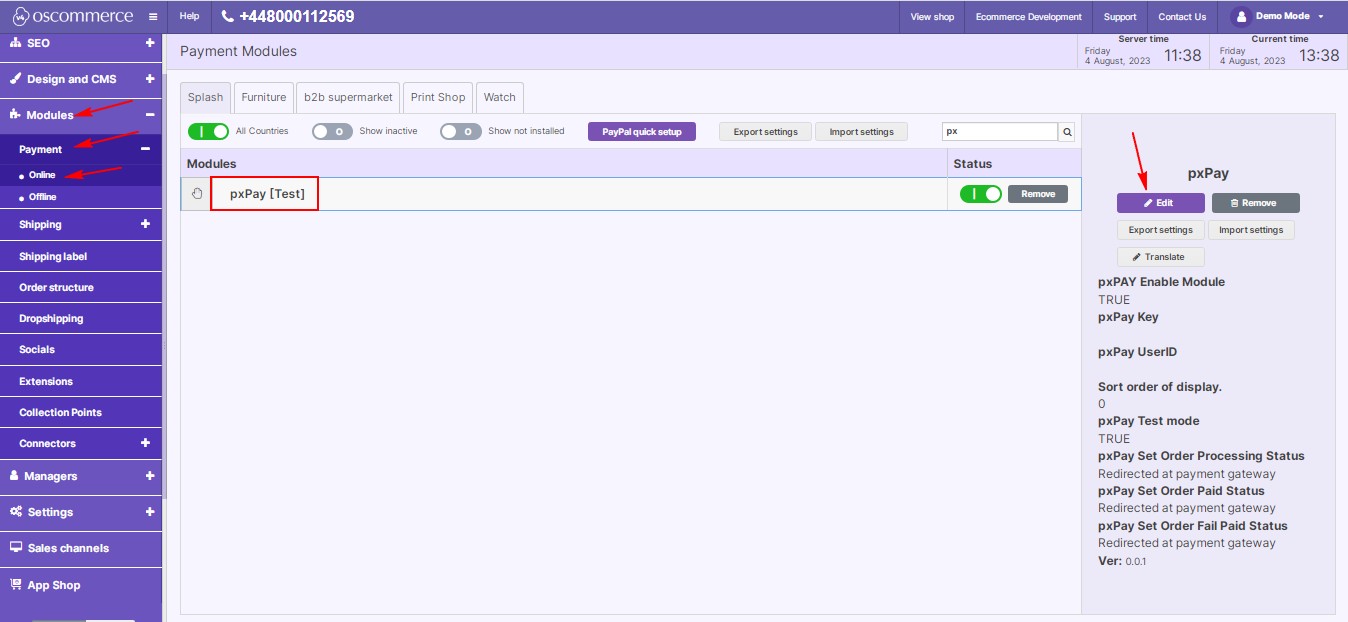
Task: Expand the Settings plus sign
Action: click(149, 512)
